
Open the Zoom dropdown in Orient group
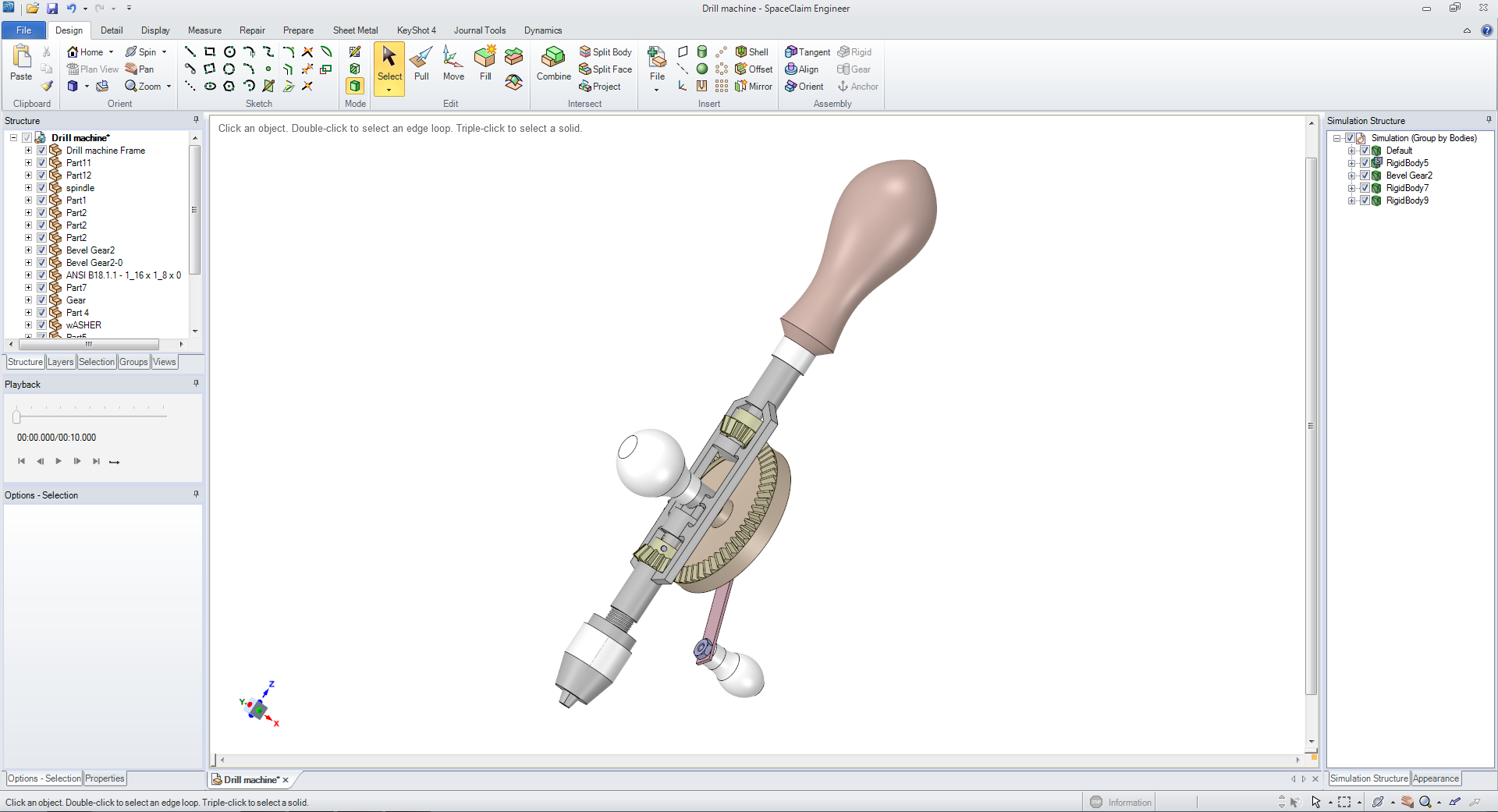168,86
